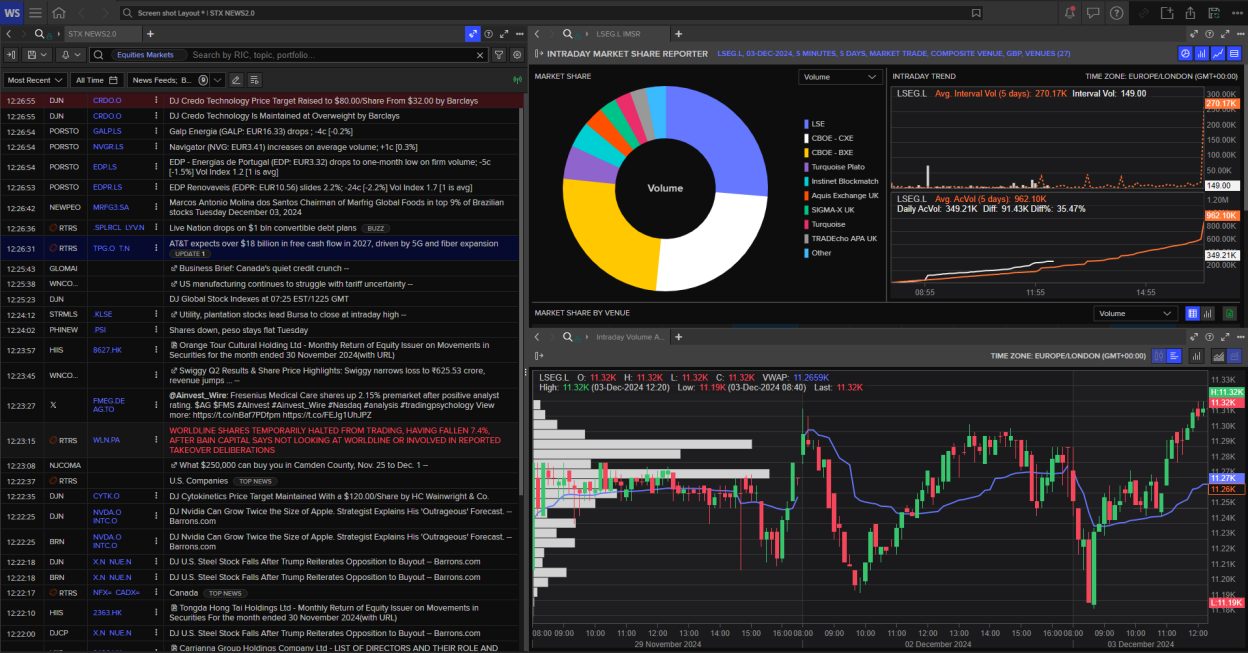Image resolution: width=1248 pixels, height=653 pixels.
Task: Click the save layout icon in top toolbar
Action: [1214, 13]
